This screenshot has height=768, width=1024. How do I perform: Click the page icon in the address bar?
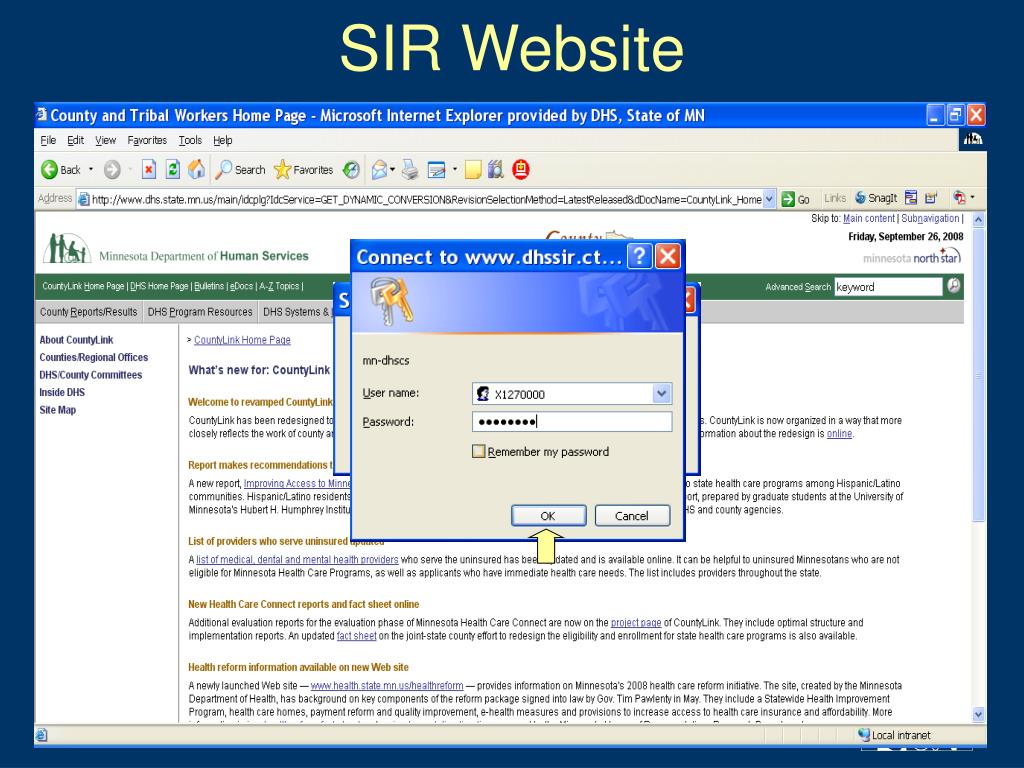coord(84,199)
